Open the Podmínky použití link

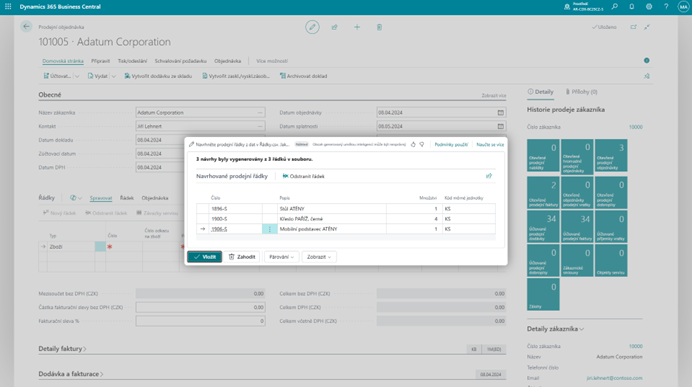click(451, 144)
